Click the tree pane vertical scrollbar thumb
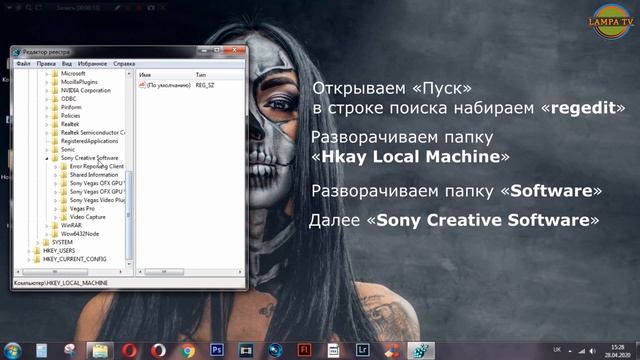 tap(129, 215)
